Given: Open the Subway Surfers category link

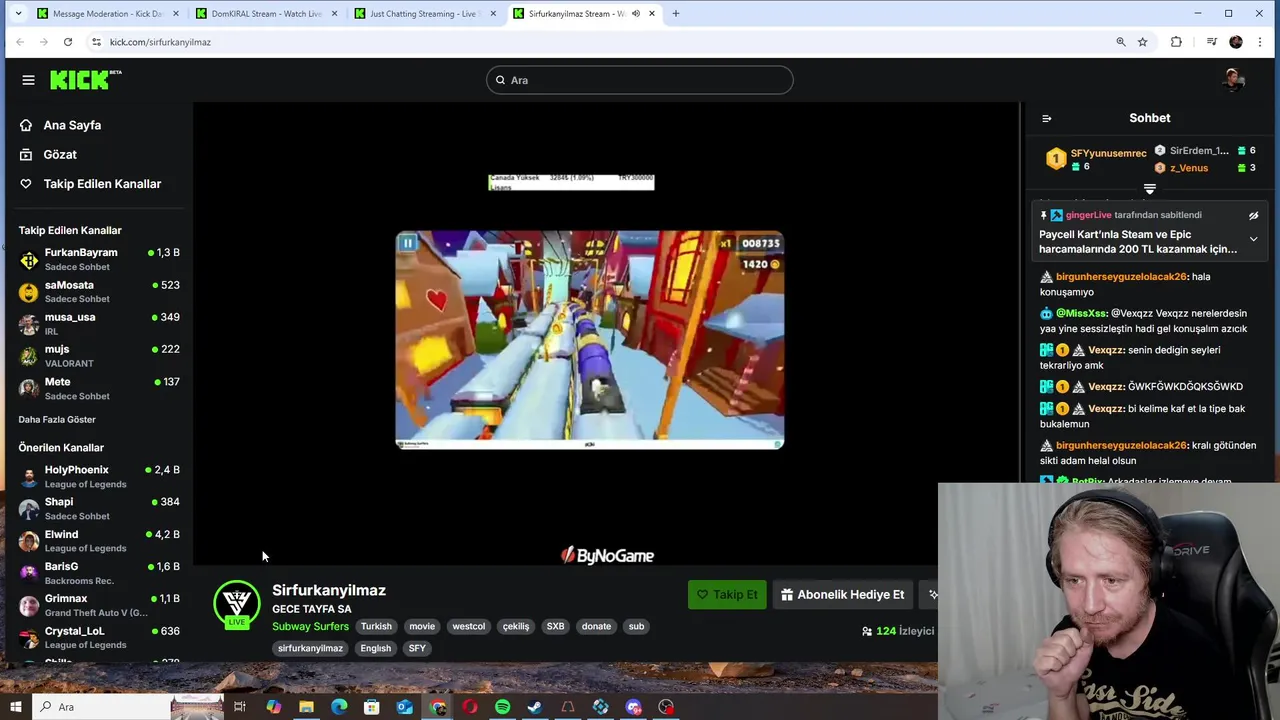Looking at the screenshot, I should [310, 626].
